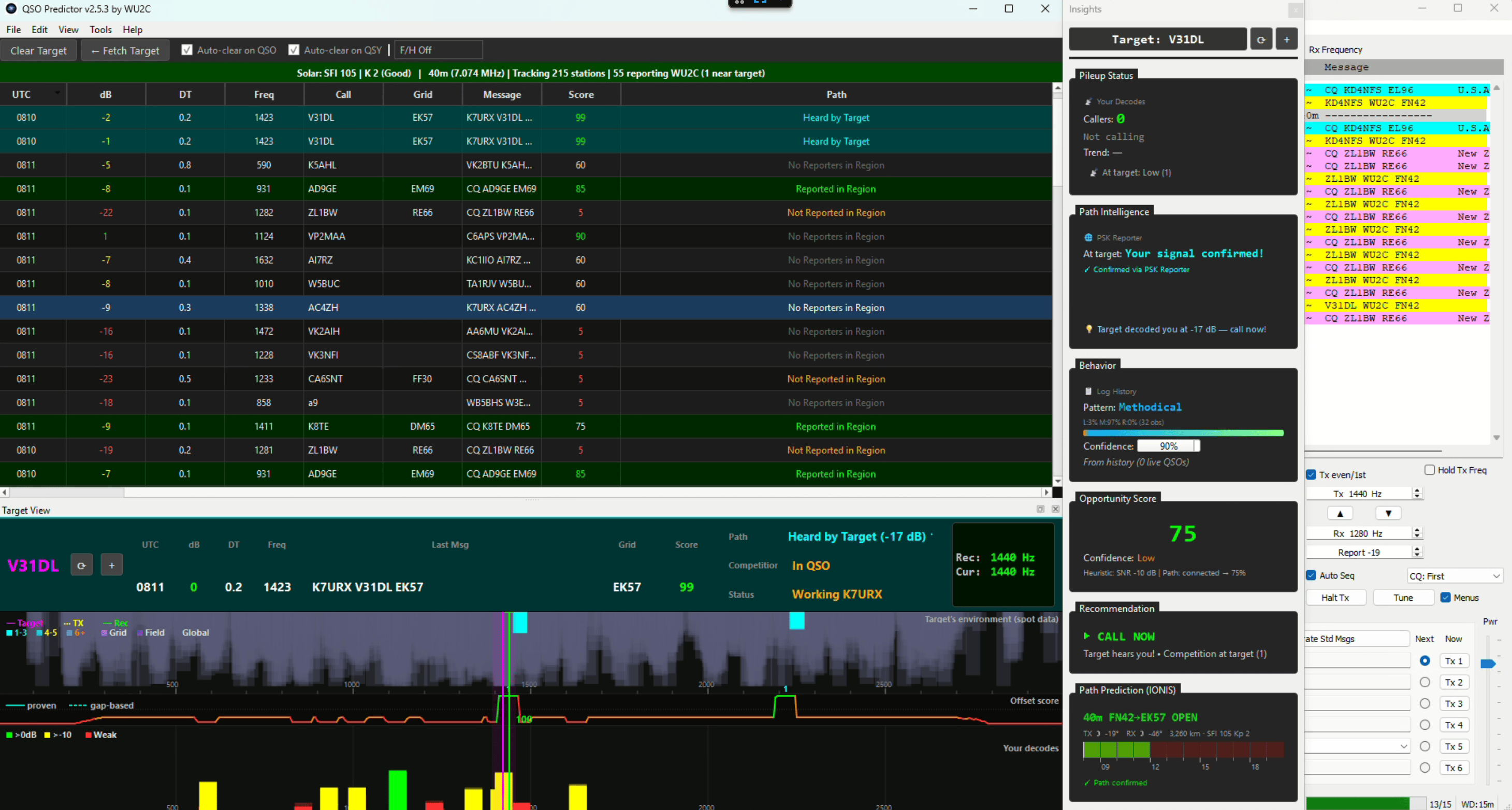The height and width of the screenshot is (810, 1512).
Task: Click the tall green decode bar in Your decodes
Action: point(397,789)
